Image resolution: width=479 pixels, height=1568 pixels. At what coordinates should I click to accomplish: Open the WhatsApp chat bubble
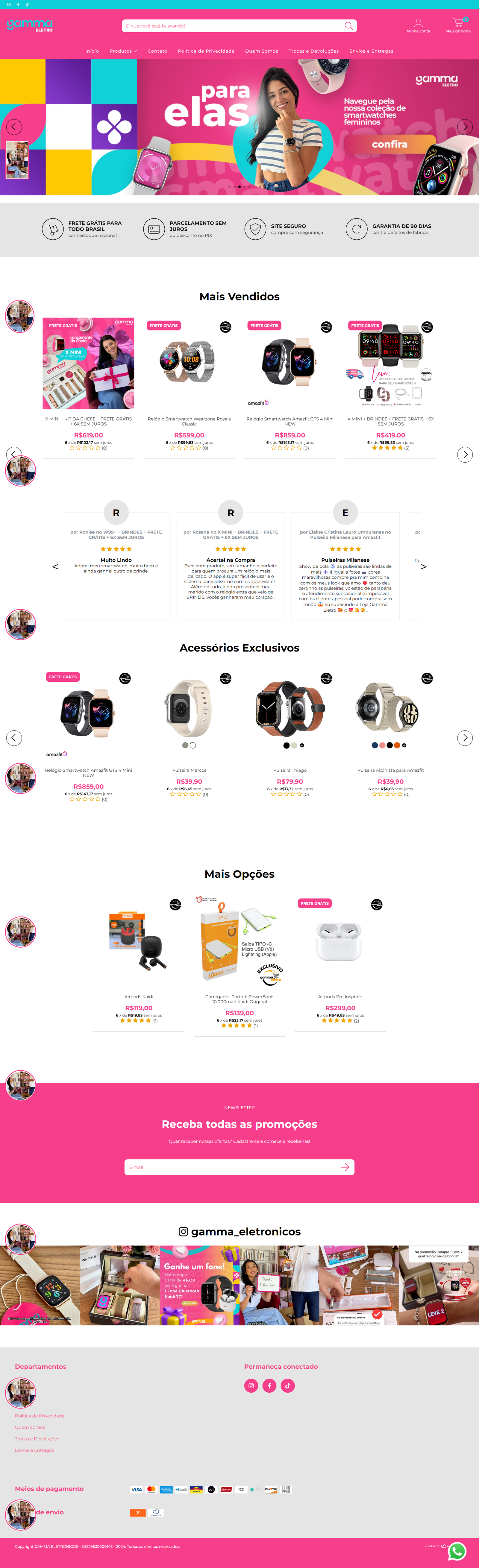click(x=457, y=1550)
